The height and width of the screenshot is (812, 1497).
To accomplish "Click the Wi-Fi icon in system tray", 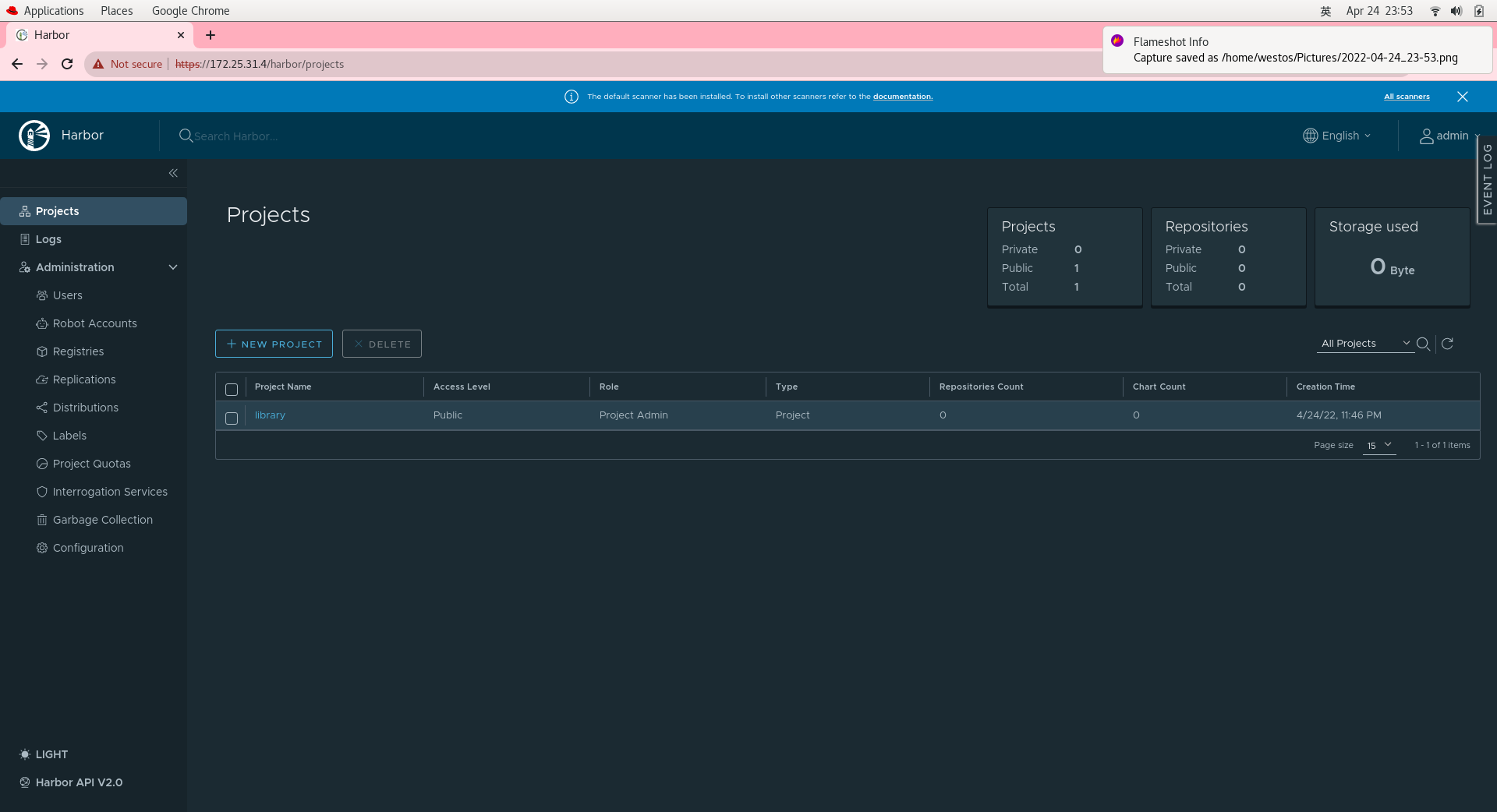I will [x=1435, y=11].
